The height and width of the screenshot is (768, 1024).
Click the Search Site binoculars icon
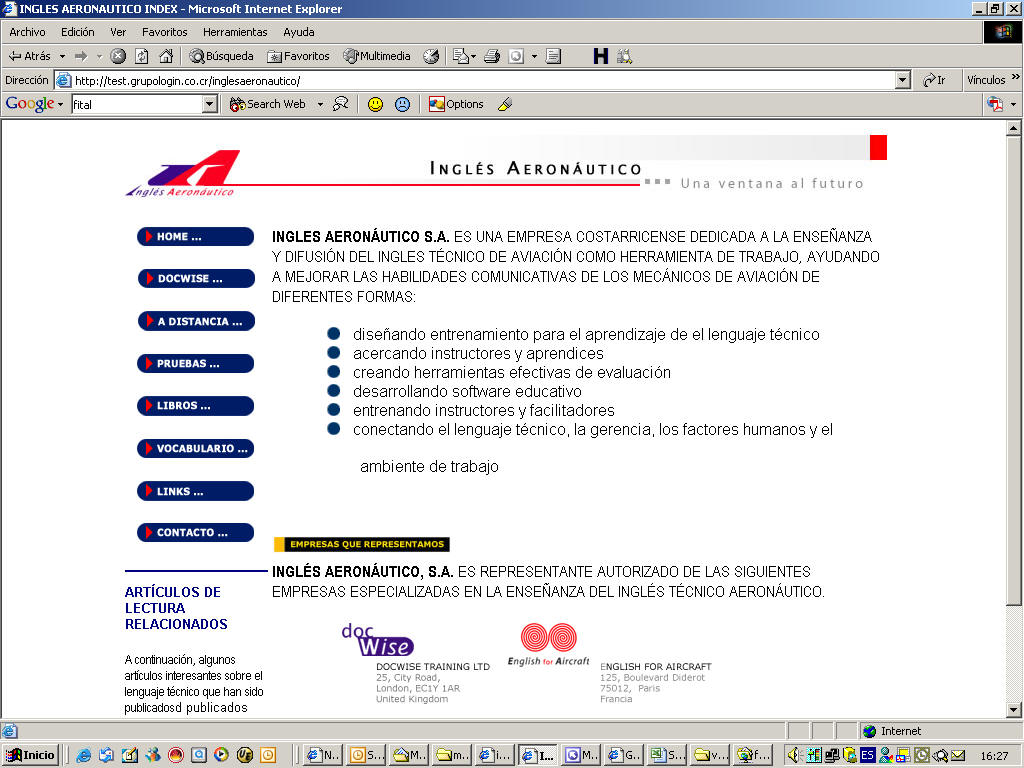pos(341,104)
